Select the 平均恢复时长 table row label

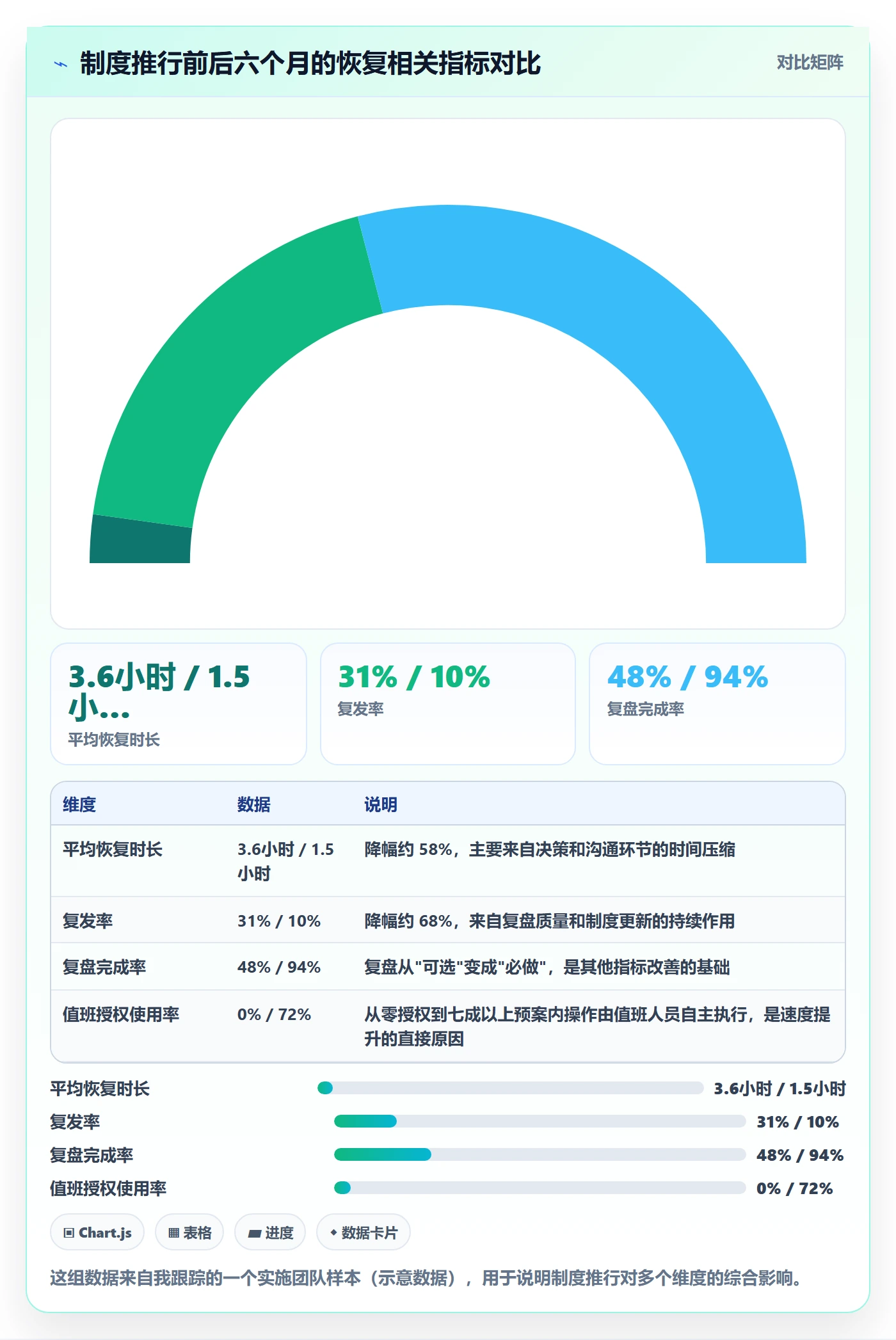point(113,849)
